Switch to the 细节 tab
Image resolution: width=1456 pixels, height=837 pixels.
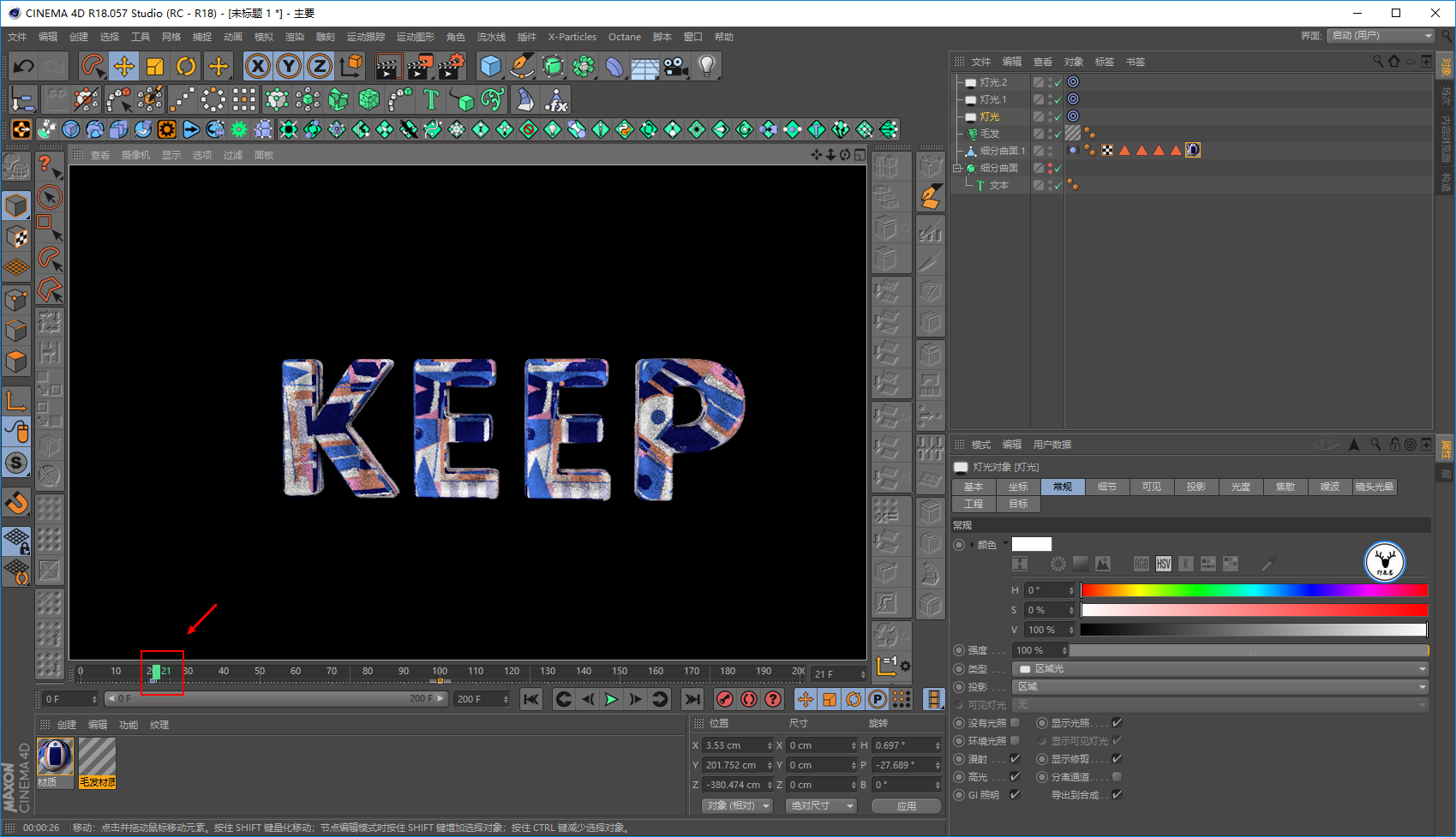1106,487
